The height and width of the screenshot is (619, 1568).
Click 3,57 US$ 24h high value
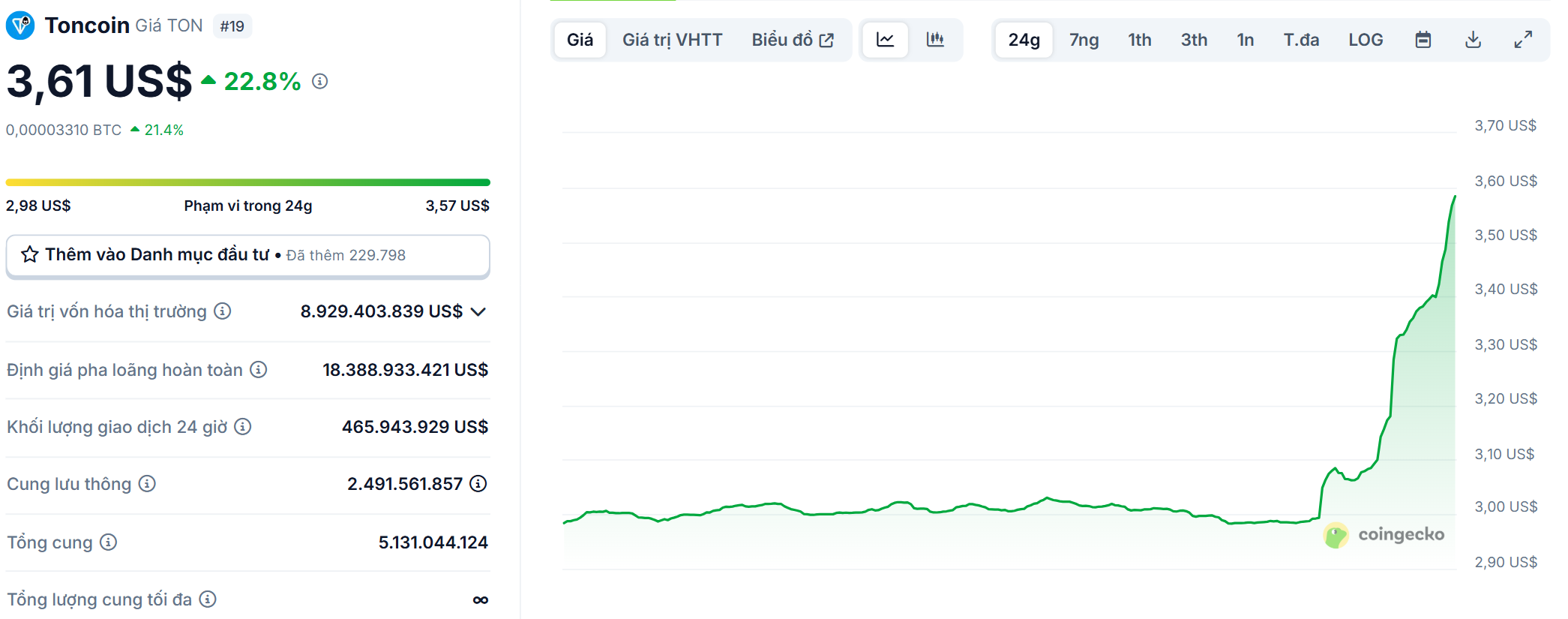click(457, 206)
